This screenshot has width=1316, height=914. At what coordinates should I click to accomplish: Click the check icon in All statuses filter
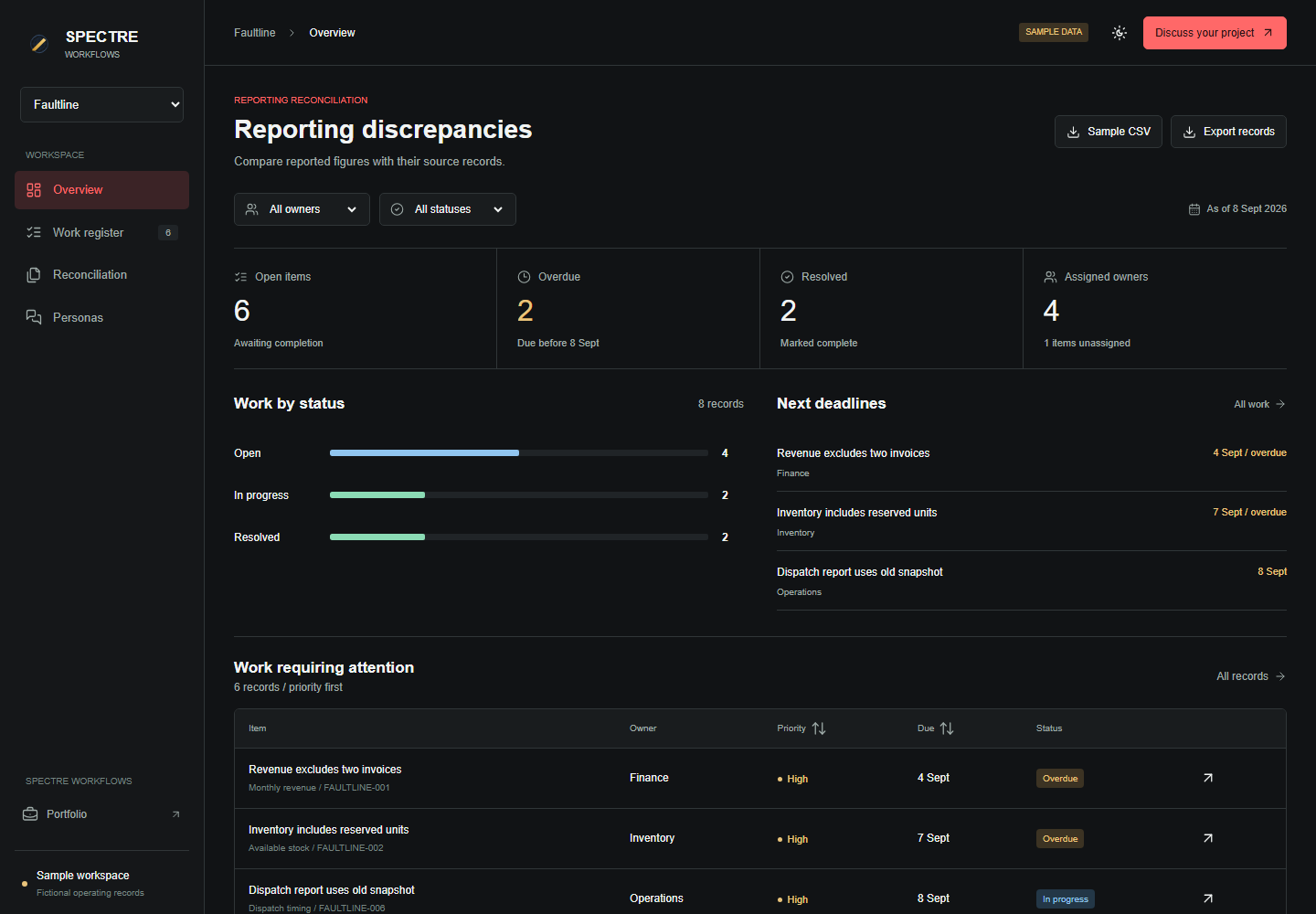[398, 209]
